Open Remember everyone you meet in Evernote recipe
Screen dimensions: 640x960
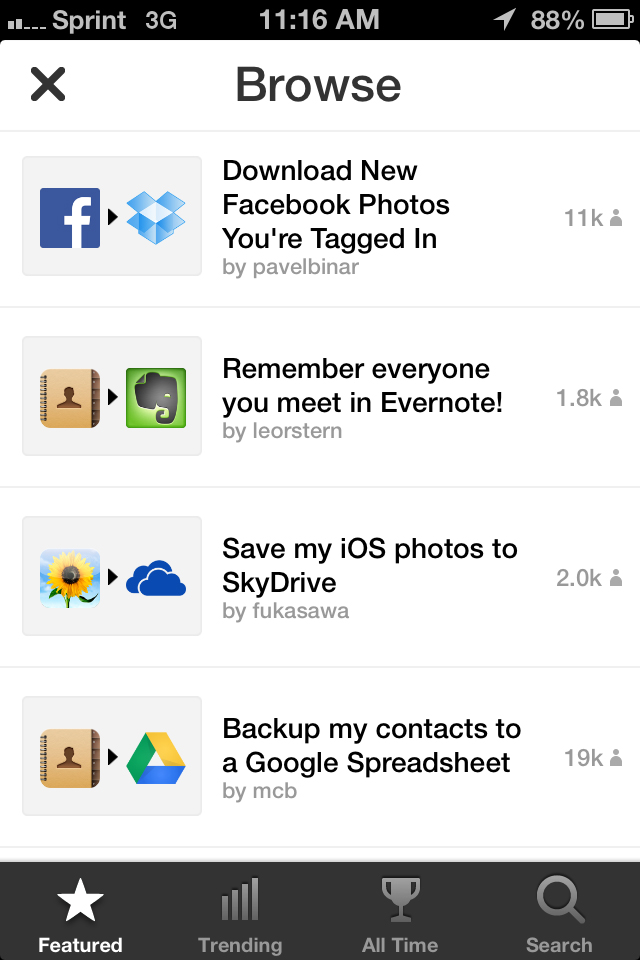pyautogui.click(x=320, y=398)
